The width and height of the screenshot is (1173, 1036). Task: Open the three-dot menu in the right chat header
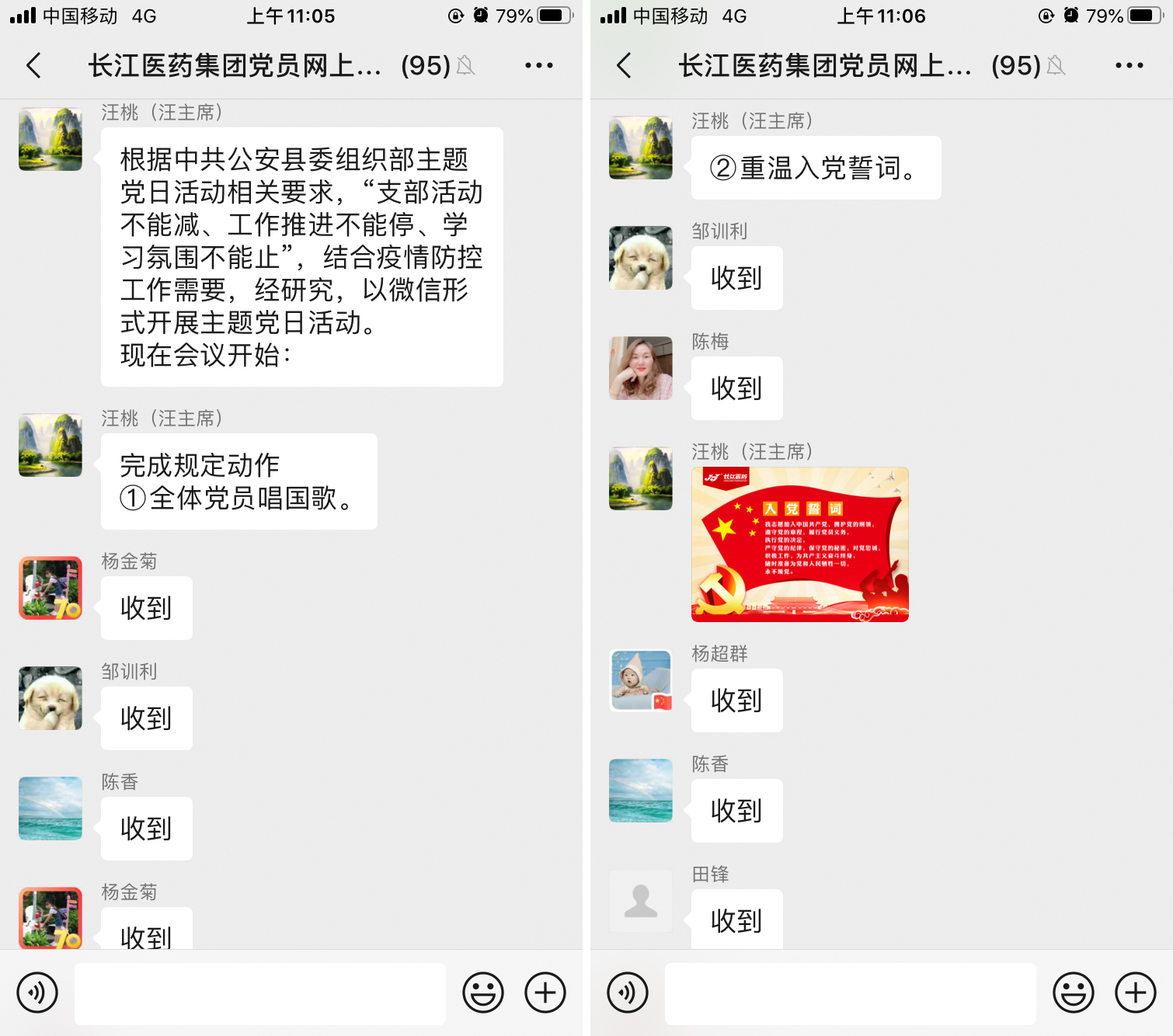tap(1129, 65)
